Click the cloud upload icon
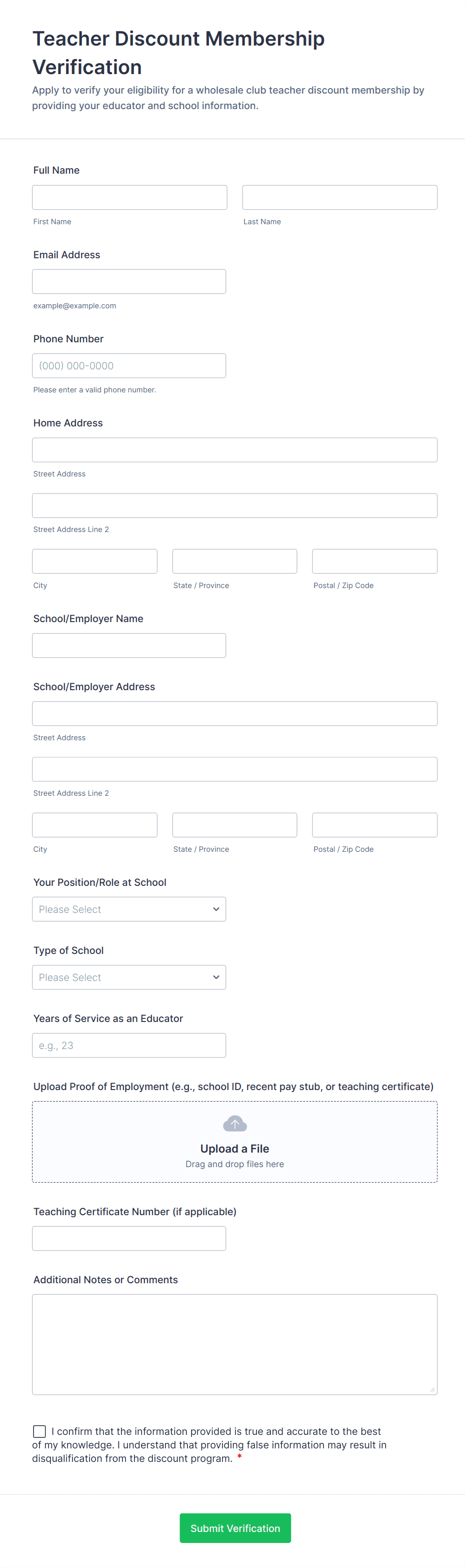Viewport: 465px width, 1568px height. [234, 1123]
